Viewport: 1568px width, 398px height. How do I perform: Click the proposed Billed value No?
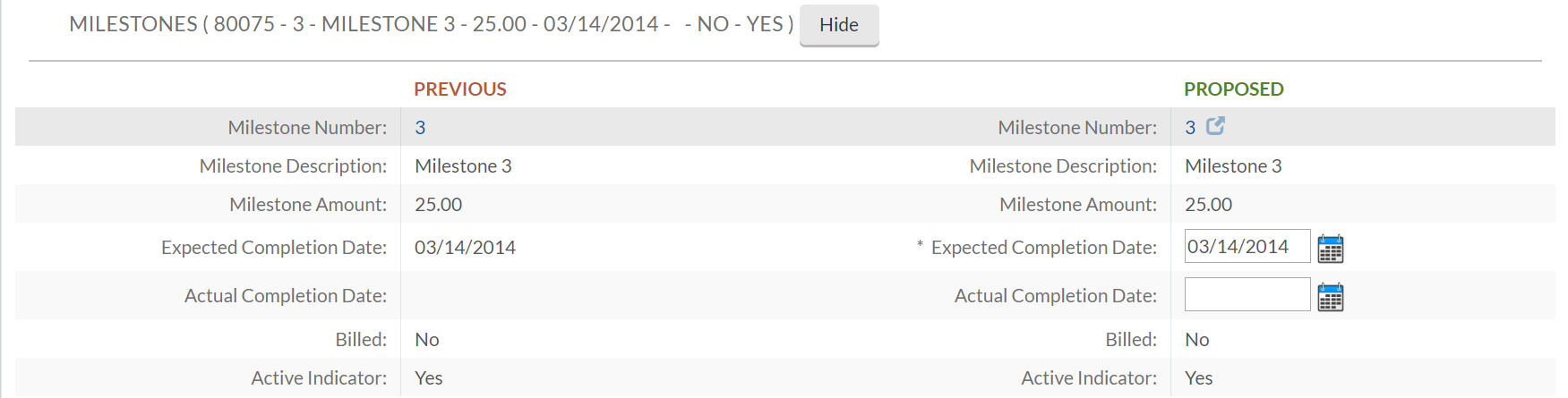coord(1197,340)
